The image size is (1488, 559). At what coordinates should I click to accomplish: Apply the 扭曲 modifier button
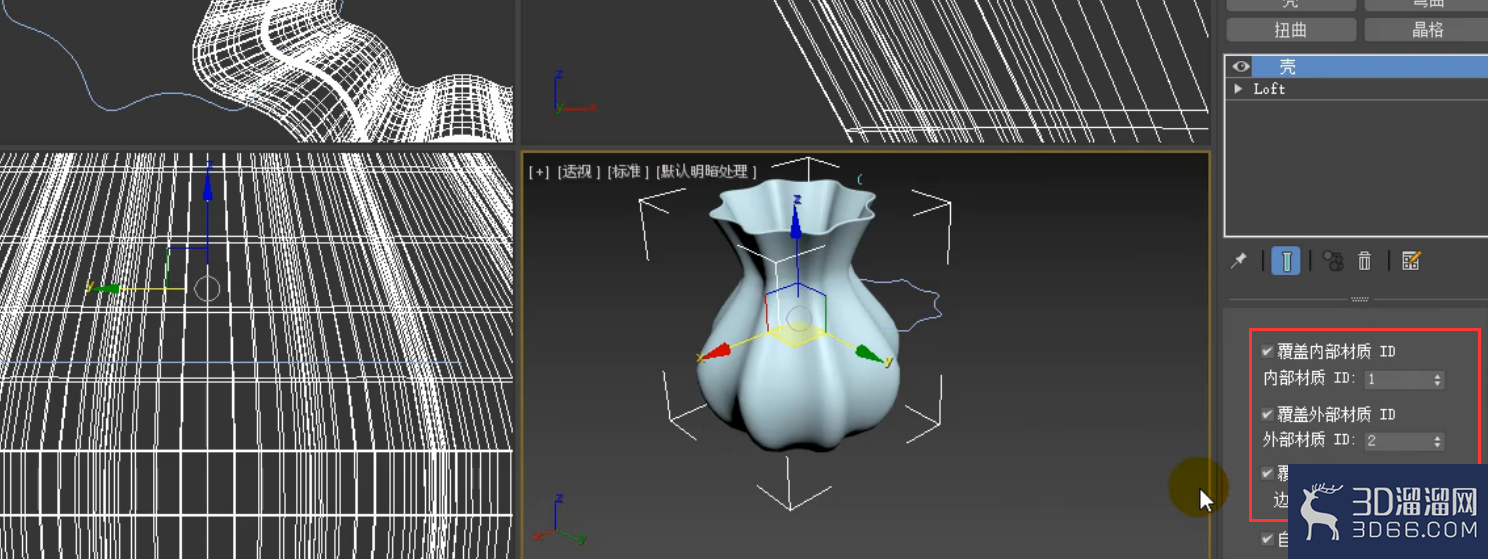(x=1291, y=30)
